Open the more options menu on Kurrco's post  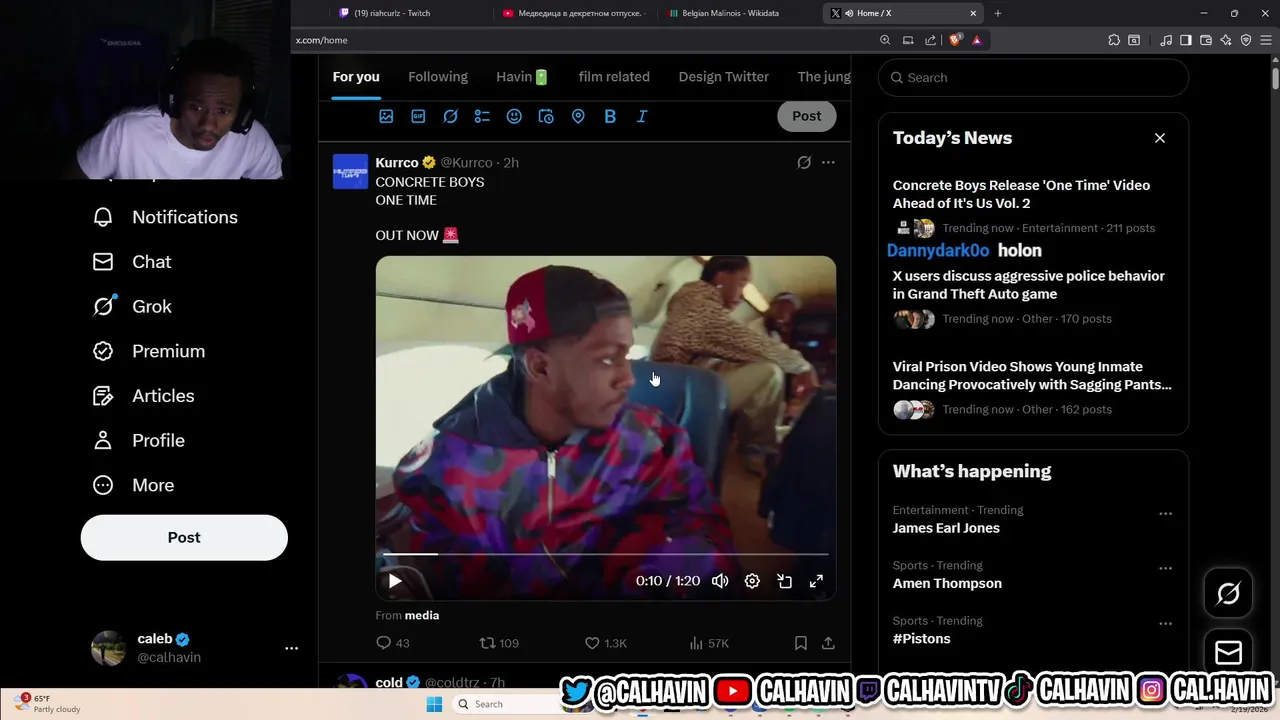[828, 162]
